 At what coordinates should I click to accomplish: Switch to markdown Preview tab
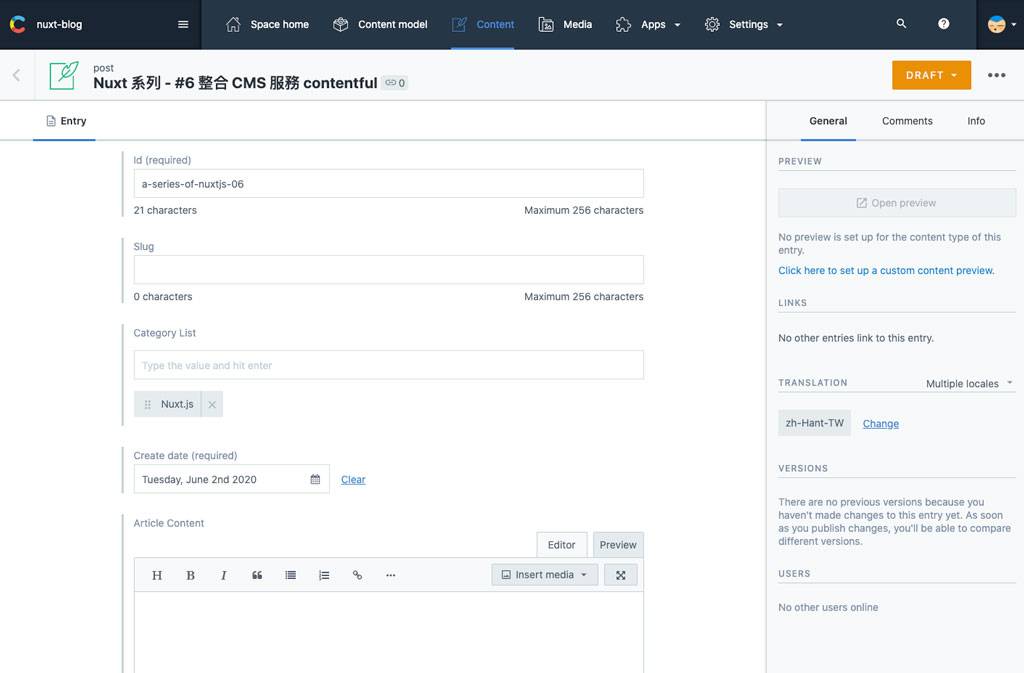[618, 544]
